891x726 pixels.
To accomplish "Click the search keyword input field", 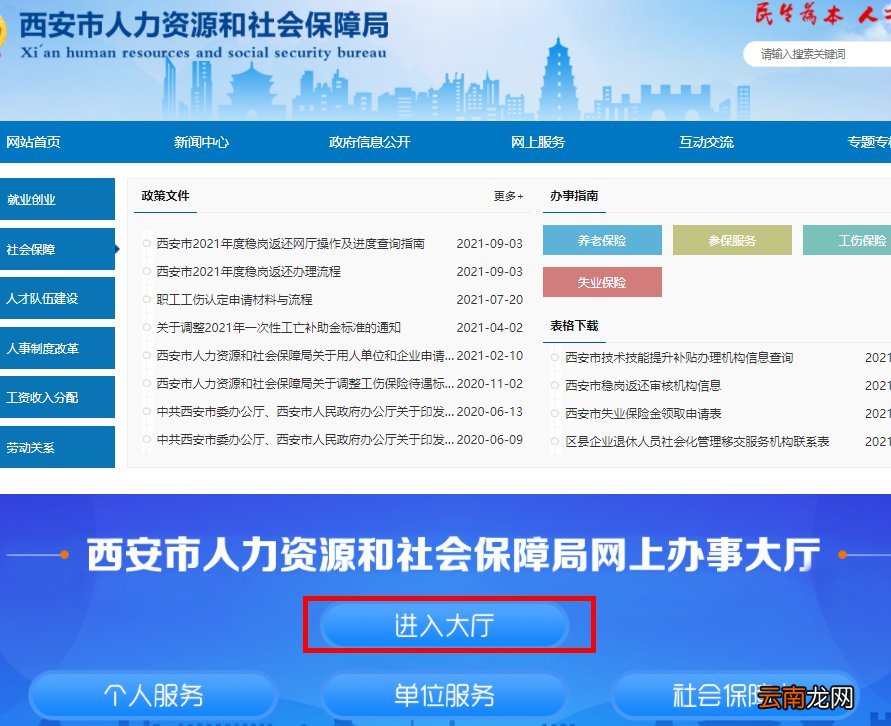I will (x=817, y=54).
